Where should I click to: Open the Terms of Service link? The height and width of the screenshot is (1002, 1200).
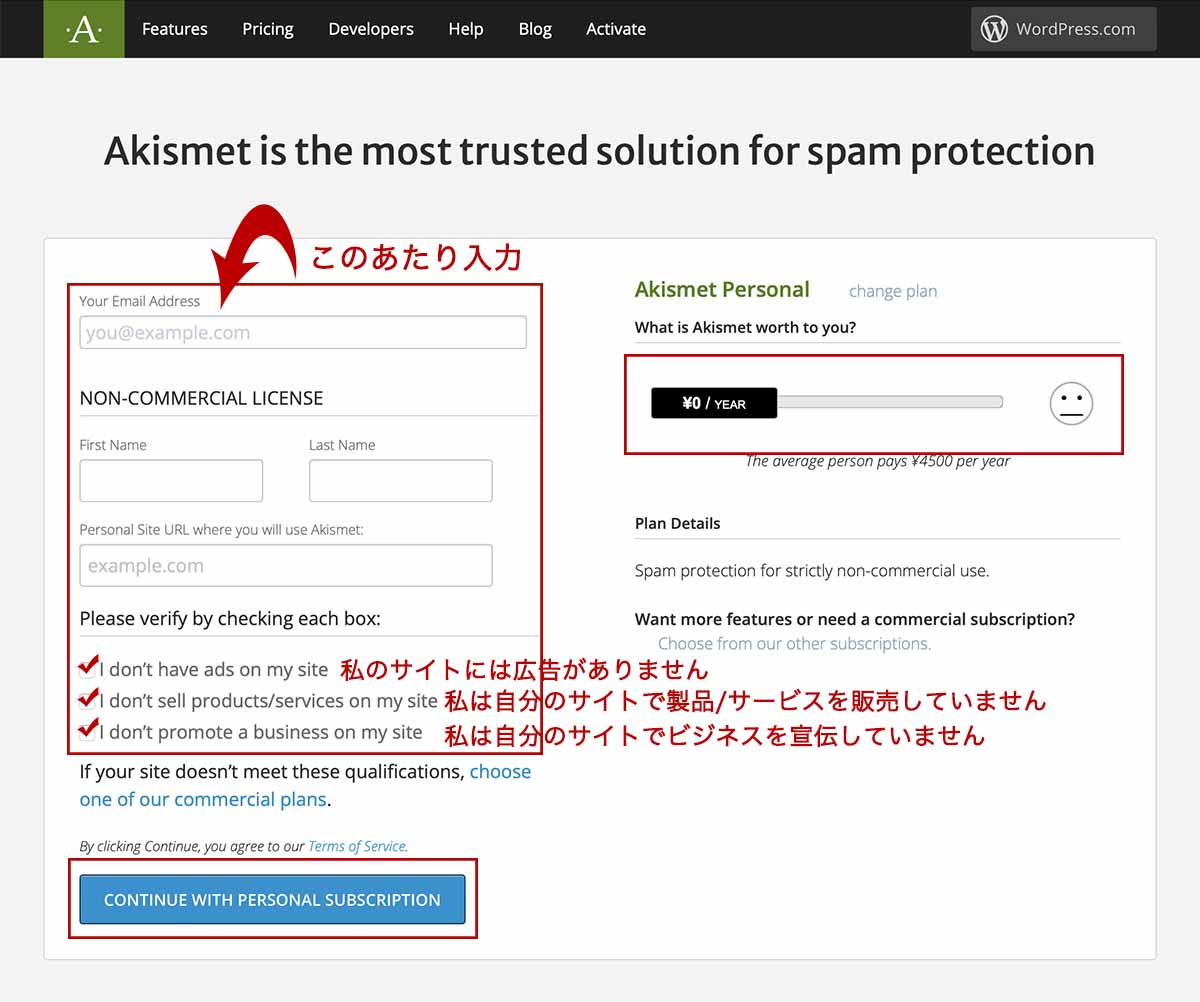click(x=357, y=846)
